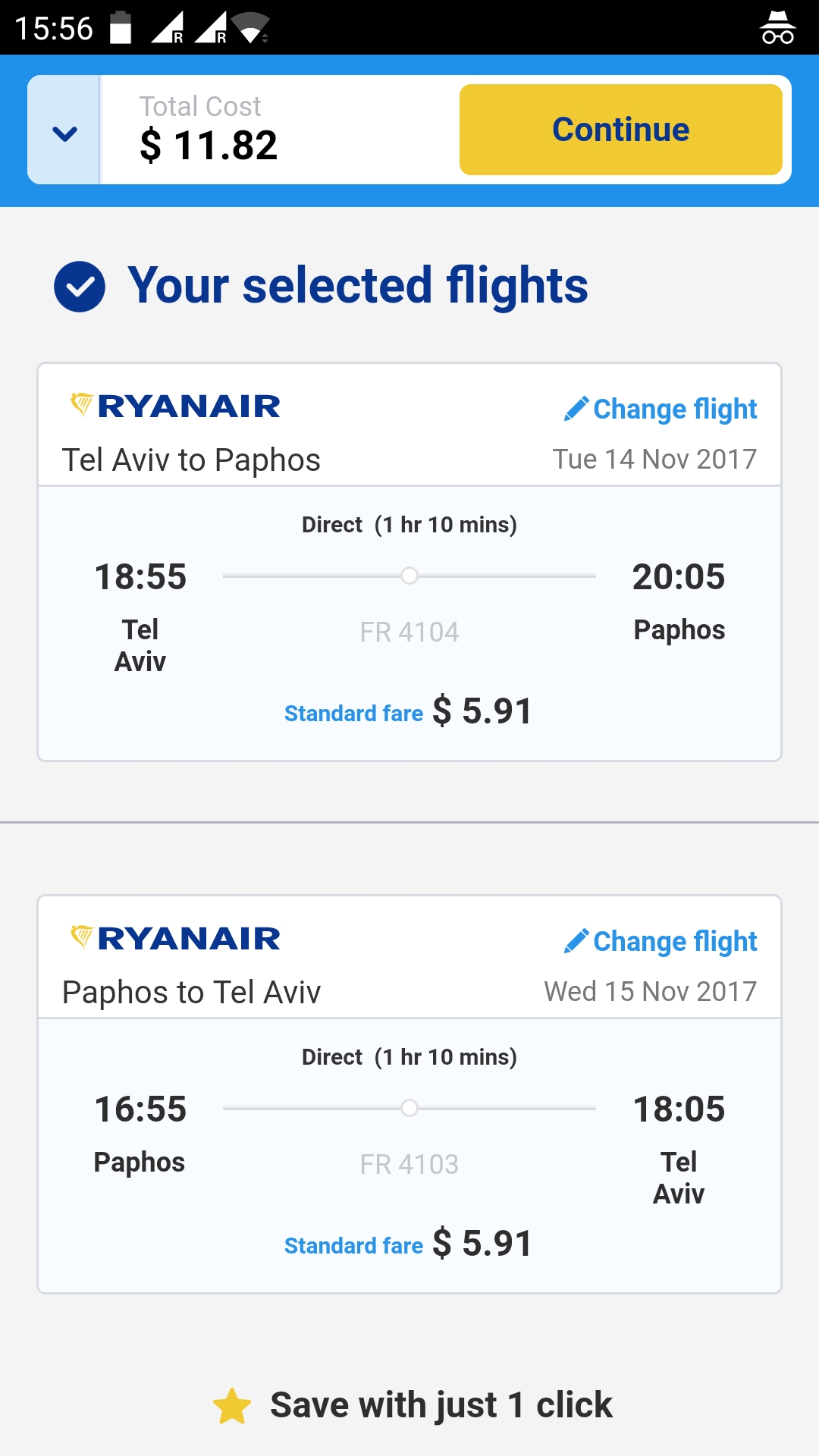Click the pencil icon for Tel Aviv to Paphos flight

[x=576, y=409]
